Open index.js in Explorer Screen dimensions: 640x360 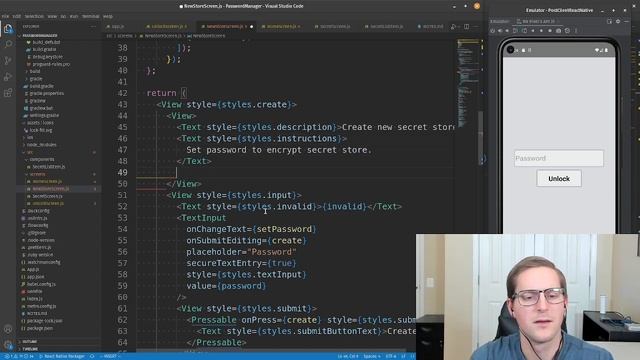[32, 299]
